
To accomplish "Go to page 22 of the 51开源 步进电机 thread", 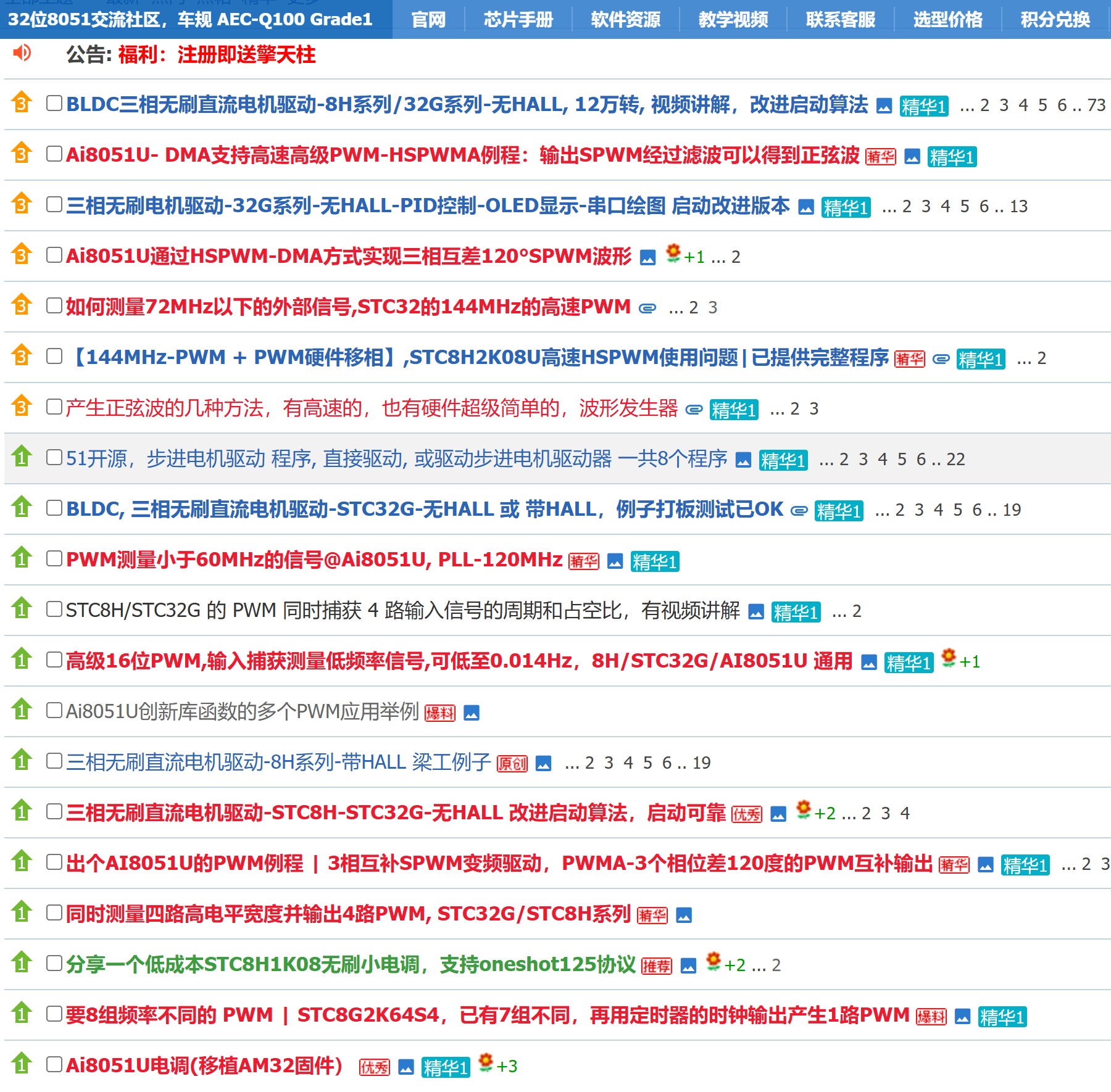I will pos(955,459).
